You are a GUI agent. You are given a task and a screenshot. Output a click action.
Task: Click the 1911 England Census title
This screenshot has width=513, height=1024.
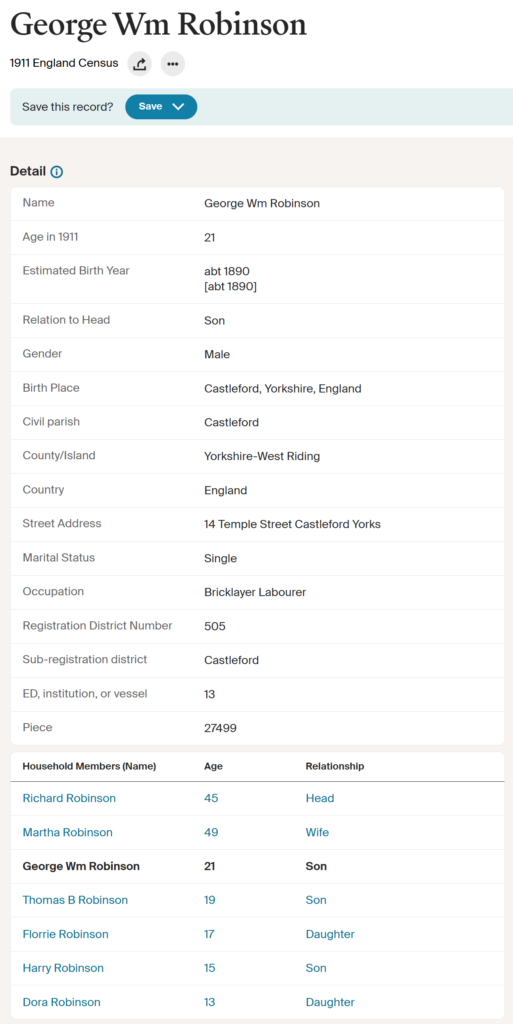tap(64, 63)
